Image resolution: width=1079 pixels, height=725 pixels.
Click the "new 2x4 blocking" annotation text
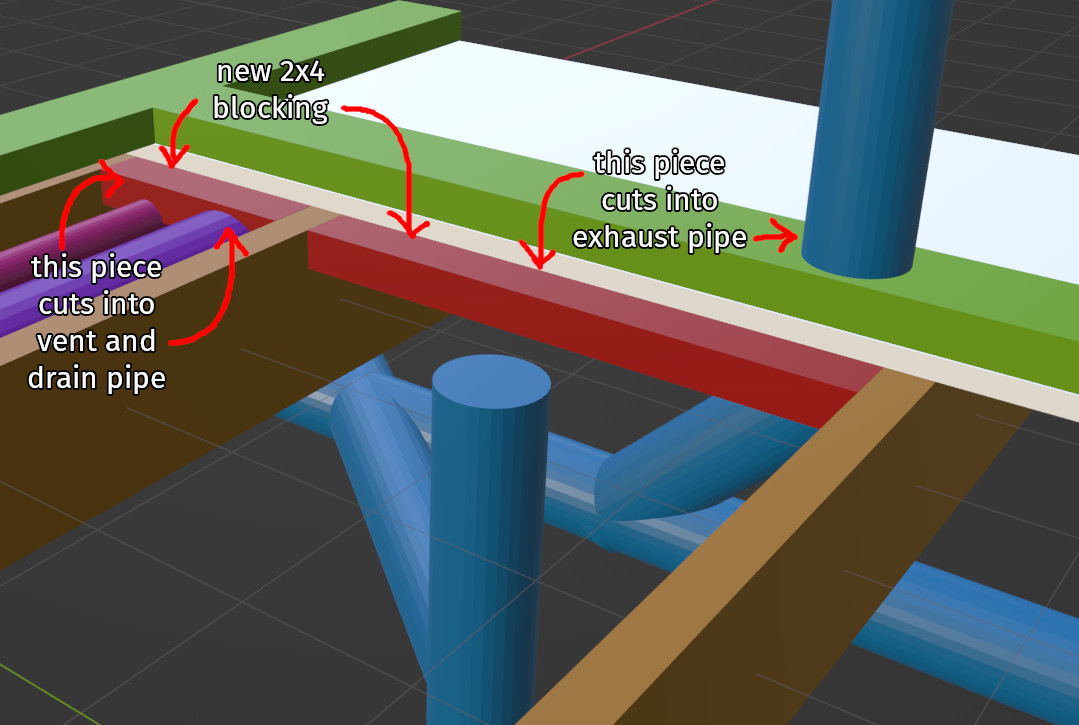click(270, 88)
